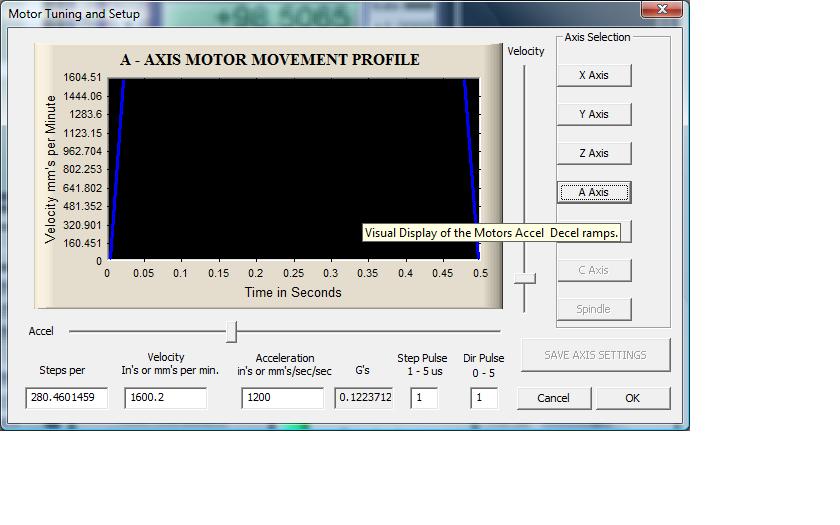Focus the Step Pulse input box
Viewport: 840px width, 525px height.
[423, 398]
